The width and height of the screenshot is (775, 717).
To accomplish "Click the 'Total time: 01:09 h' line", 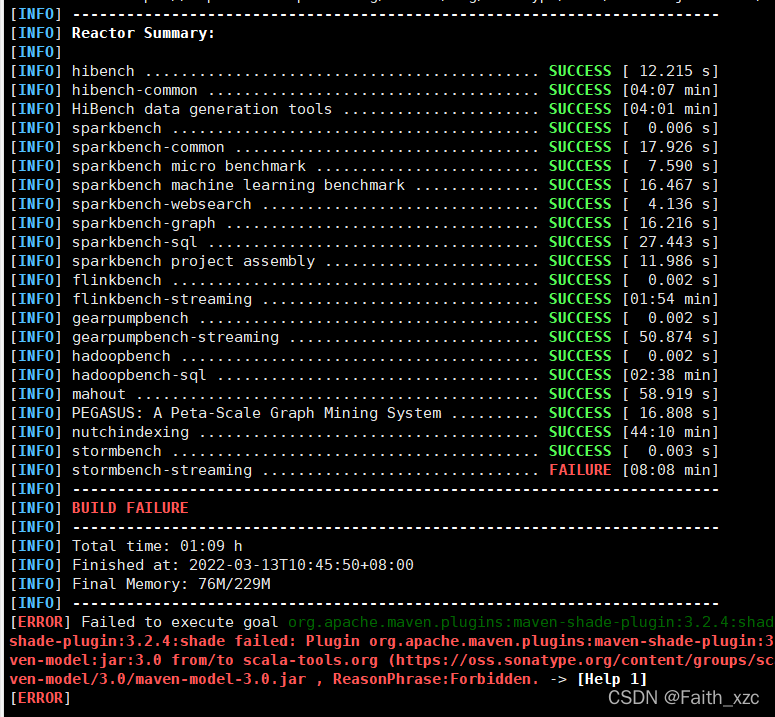I will [x=157, y=546].
